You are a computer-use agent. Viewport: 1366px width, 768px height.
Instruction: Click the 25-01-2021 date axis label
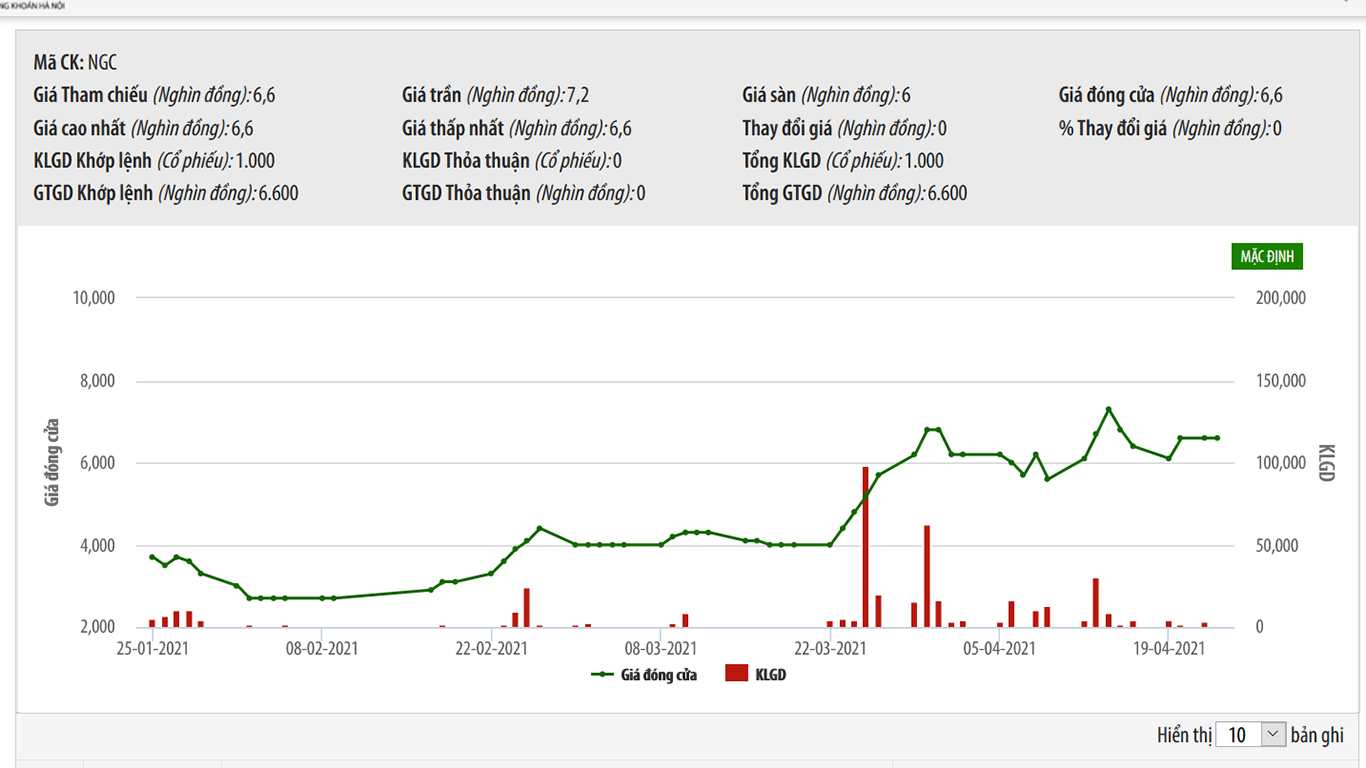153,648
